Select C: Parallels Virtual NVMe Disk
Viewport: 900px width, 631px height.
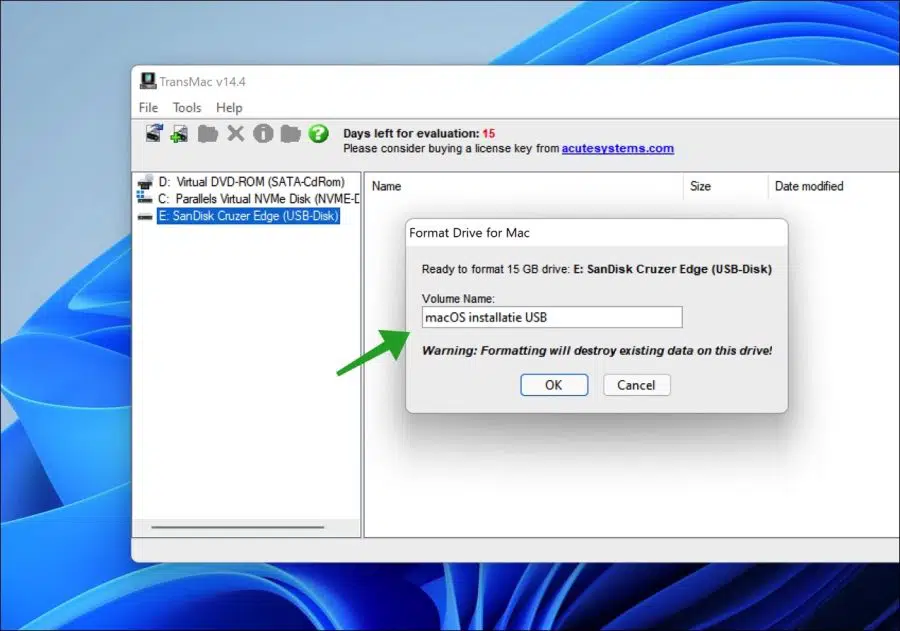pyautogui.click(x=258, y=199)
